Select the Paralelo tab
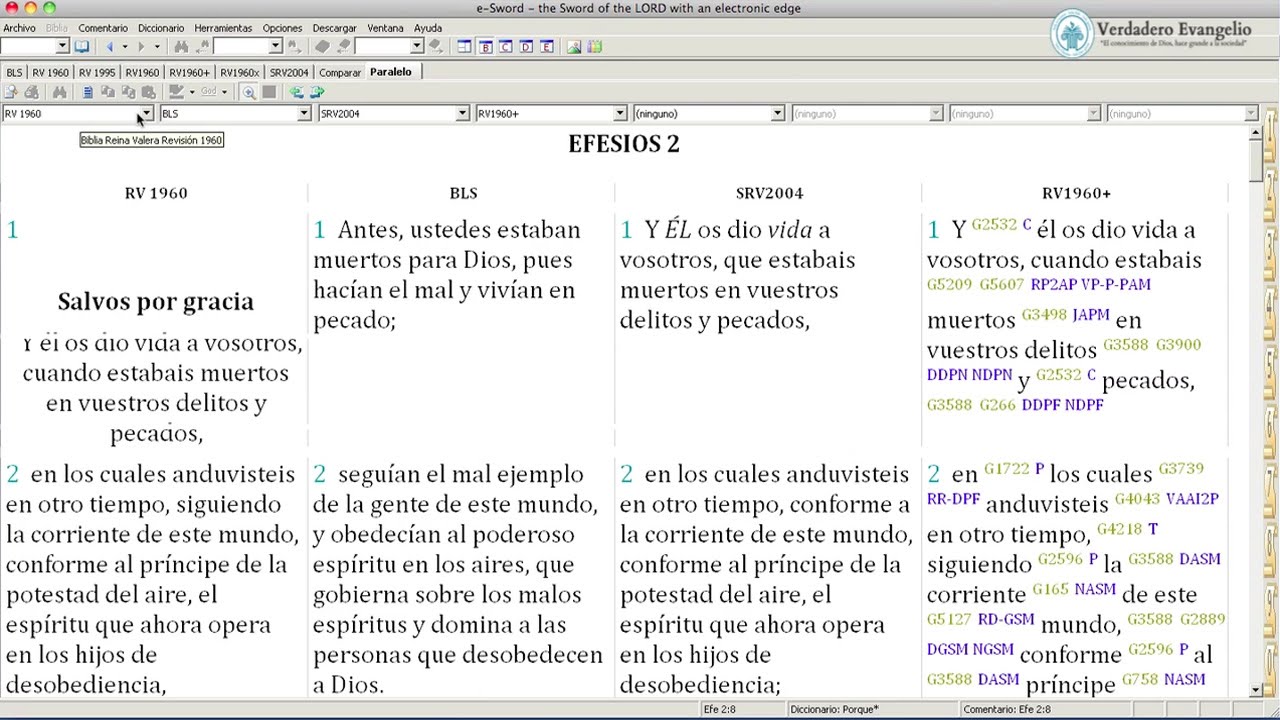Image resolution: width=1280 pixels, height=720 pixels. point(391,72)
